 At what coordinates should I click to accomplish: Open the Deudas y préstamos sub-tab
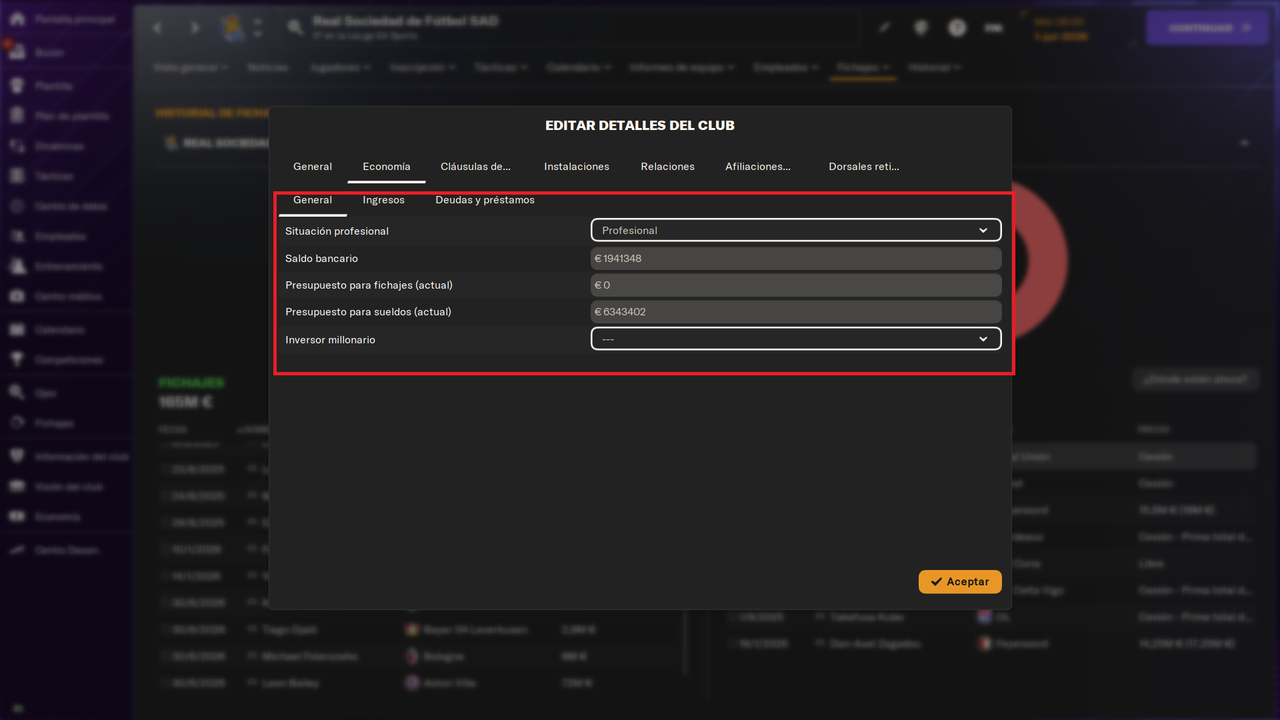click(x=485, y=200)
